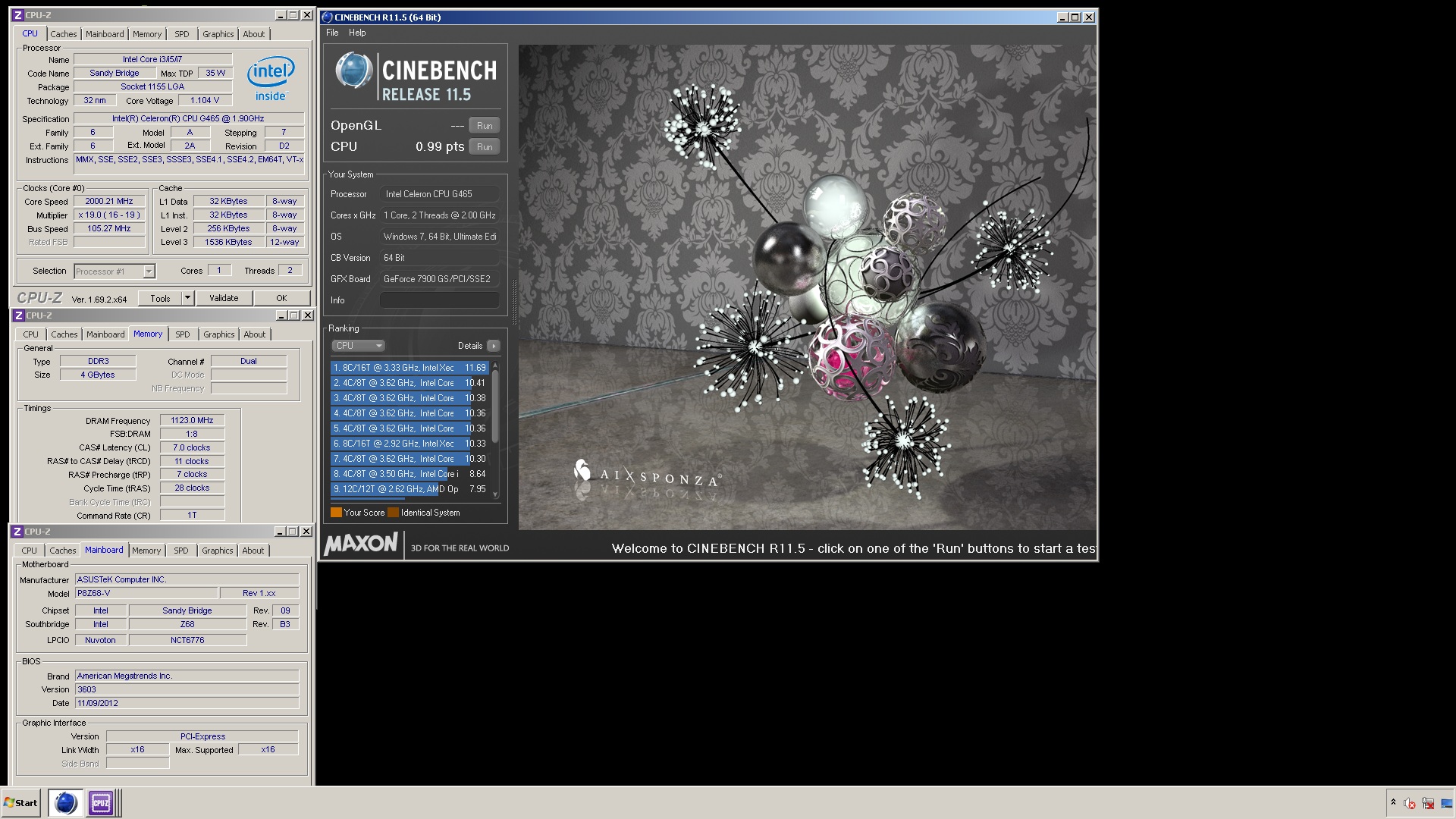1456x819 pixels.
Task: Click ranking list scroll down arrow
Action: coord(495,494)
